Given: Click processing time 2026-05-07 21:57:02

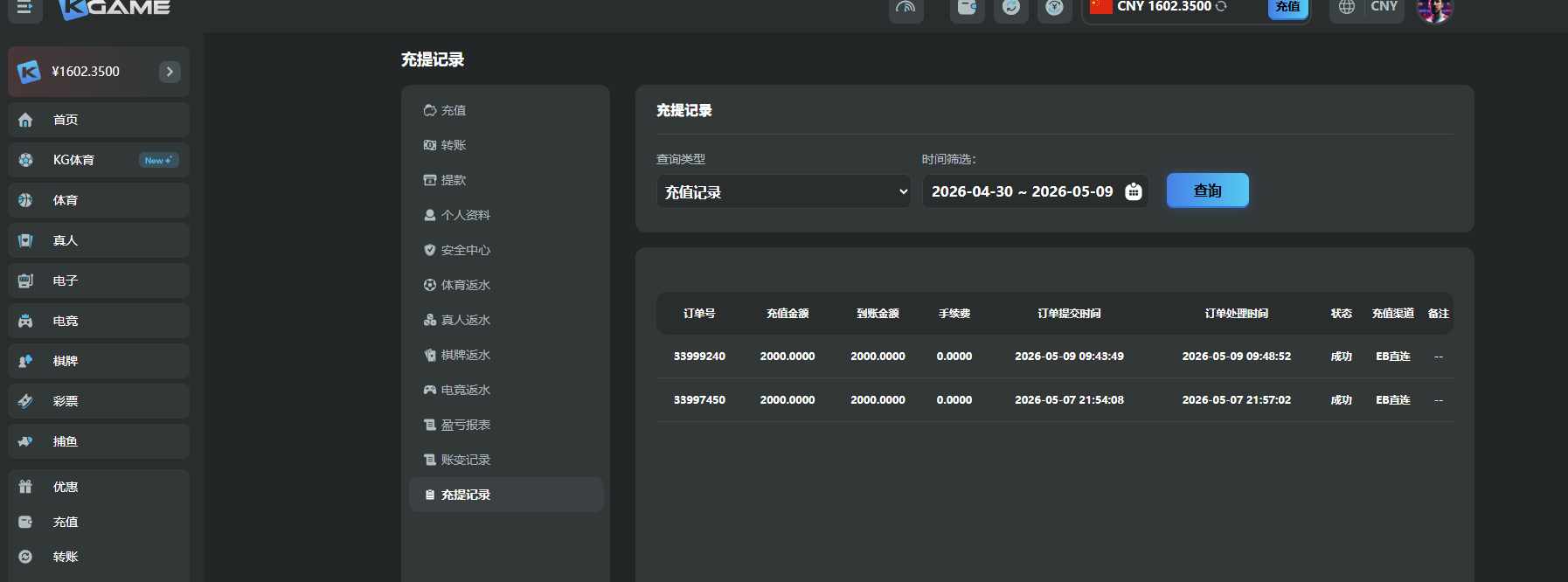Looking at the screenshot, I should coord(1236,400).
